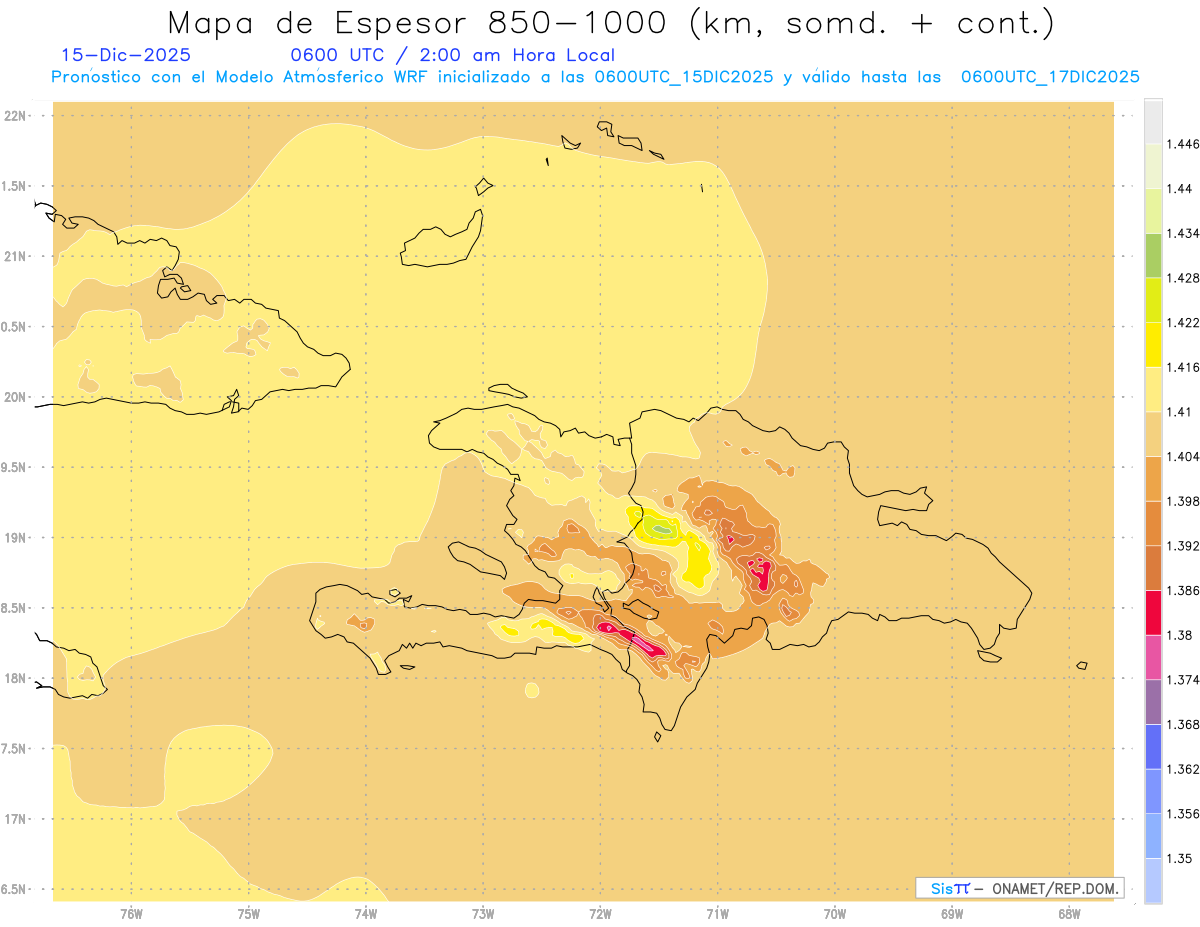This screenshot has height=927, width=1200.
Task: Click the green legend swatch between 1.428 and 1.434
Action: tap(1153, 255)
